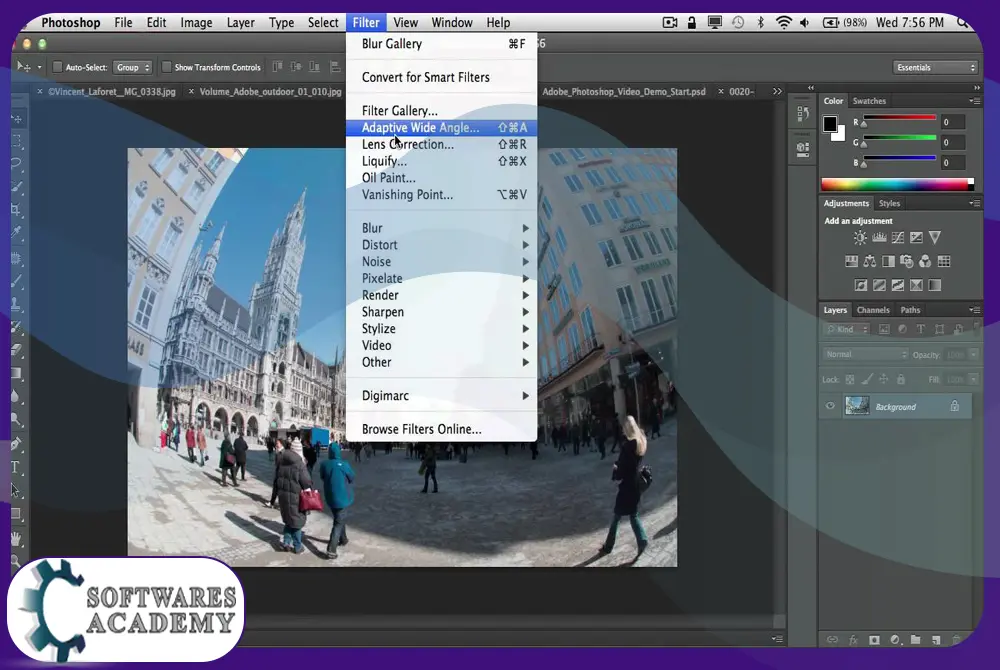Viewport: 1000px width, 670px height.
Task: Add an Exposure adjustment
Action: click(x=916, y=238)
